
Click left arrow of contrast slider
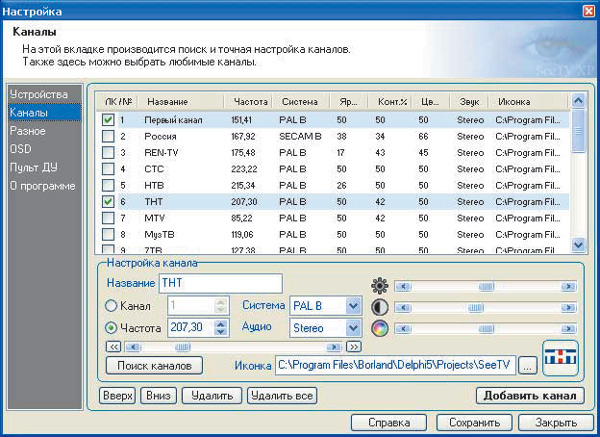(403, 307)
